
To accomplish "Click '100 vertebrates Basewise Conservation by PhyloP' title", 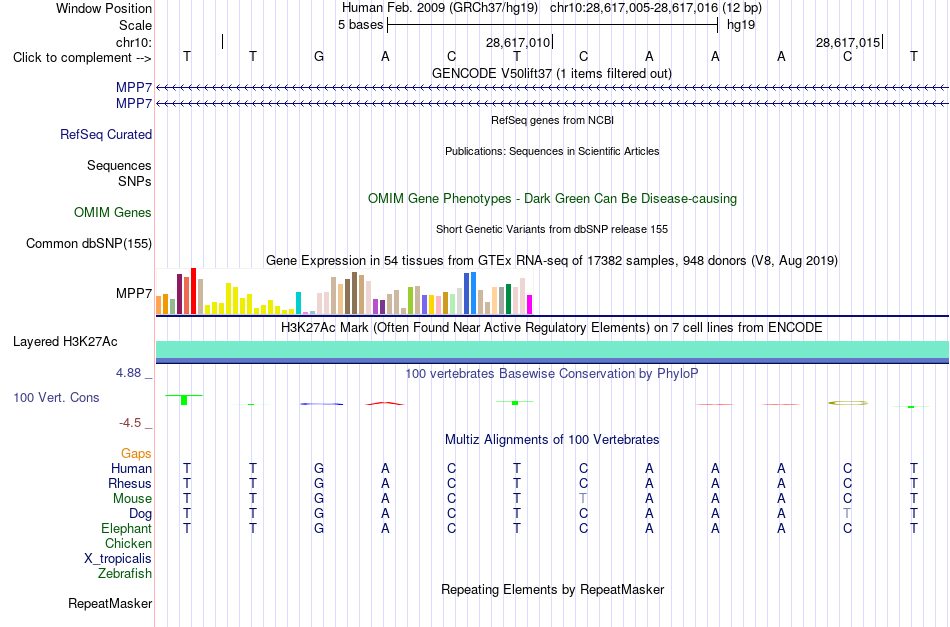I will click(x=552, y=373).
